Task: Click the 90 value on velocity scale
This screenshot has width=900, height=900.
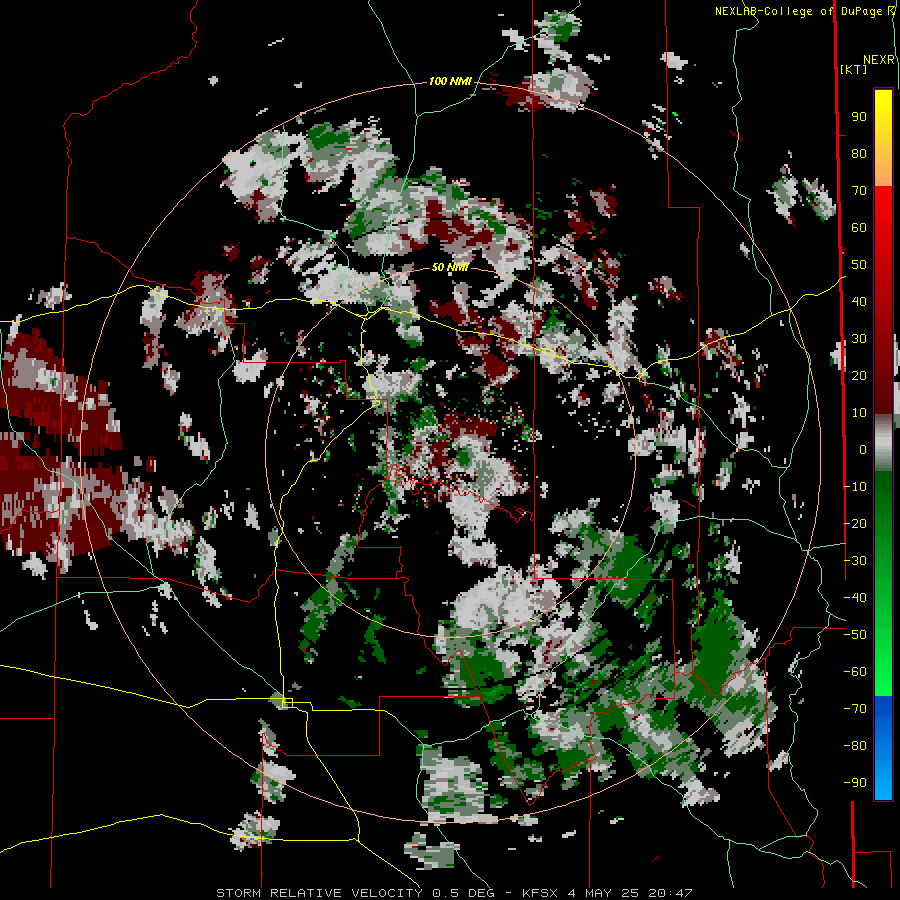Action: [859, 117]
